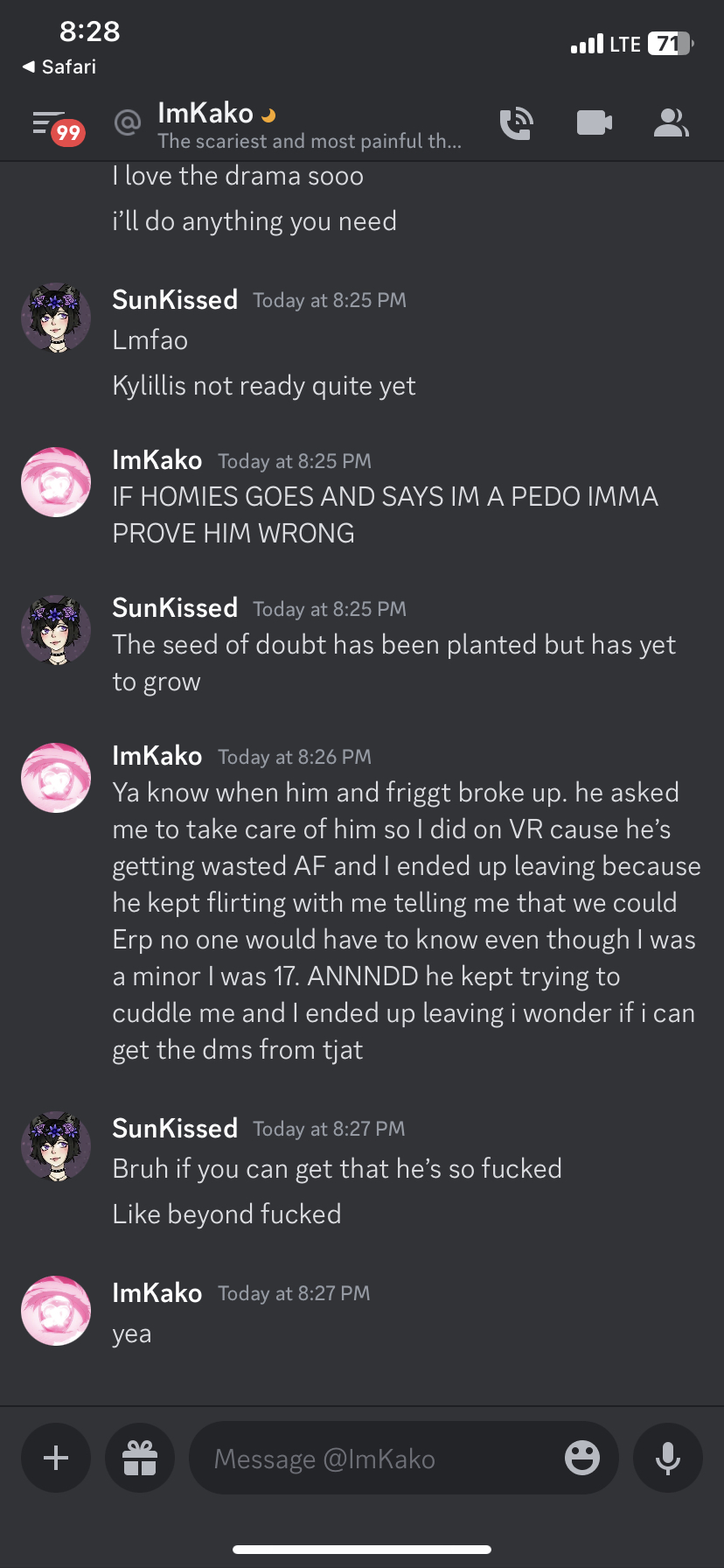Tap the status text under ImKako header

point(309,142)
